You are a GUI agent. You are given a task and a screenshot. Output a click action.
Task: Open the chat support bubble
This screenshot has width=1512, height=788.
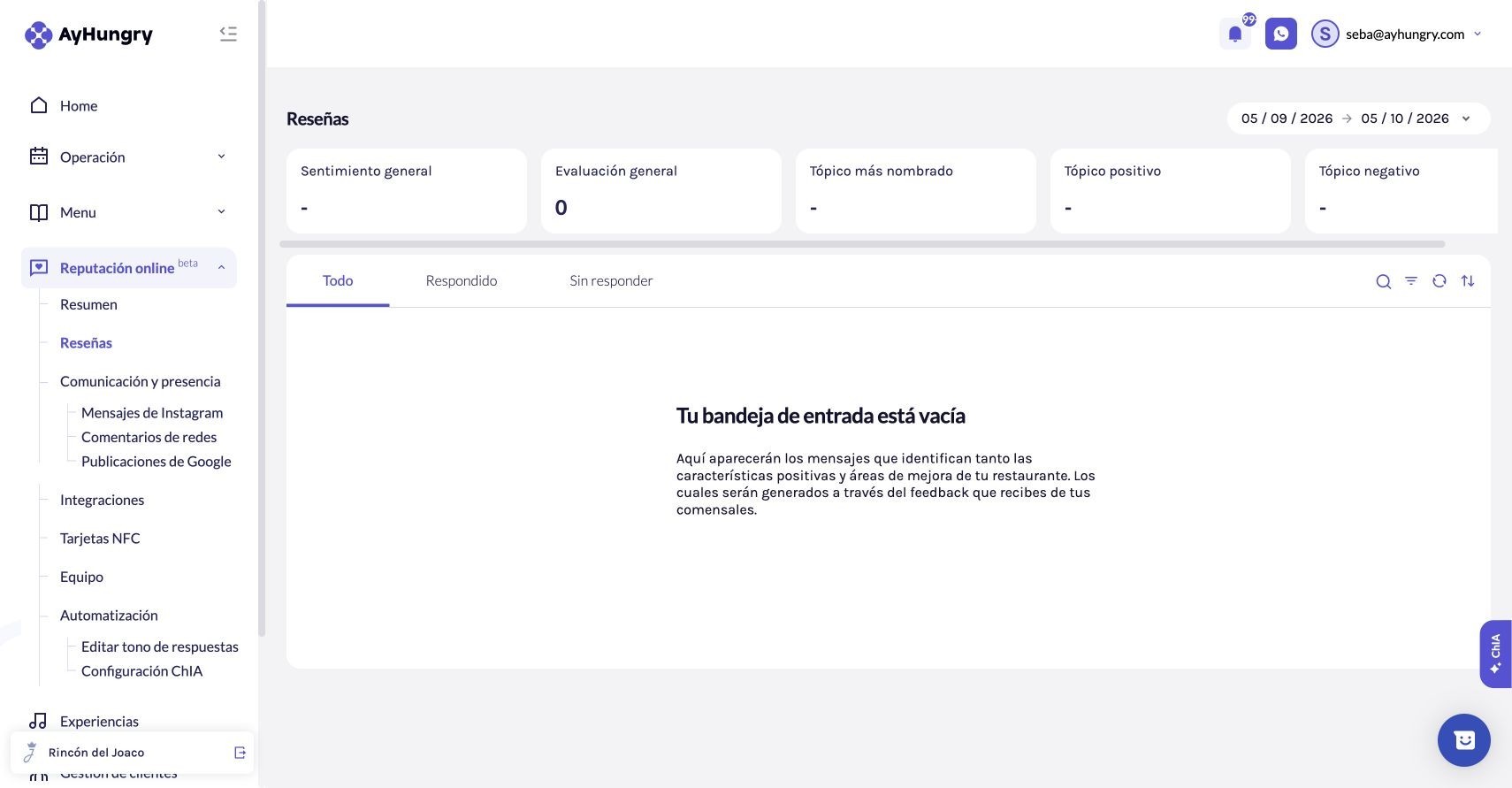[x=1464, y=740]
